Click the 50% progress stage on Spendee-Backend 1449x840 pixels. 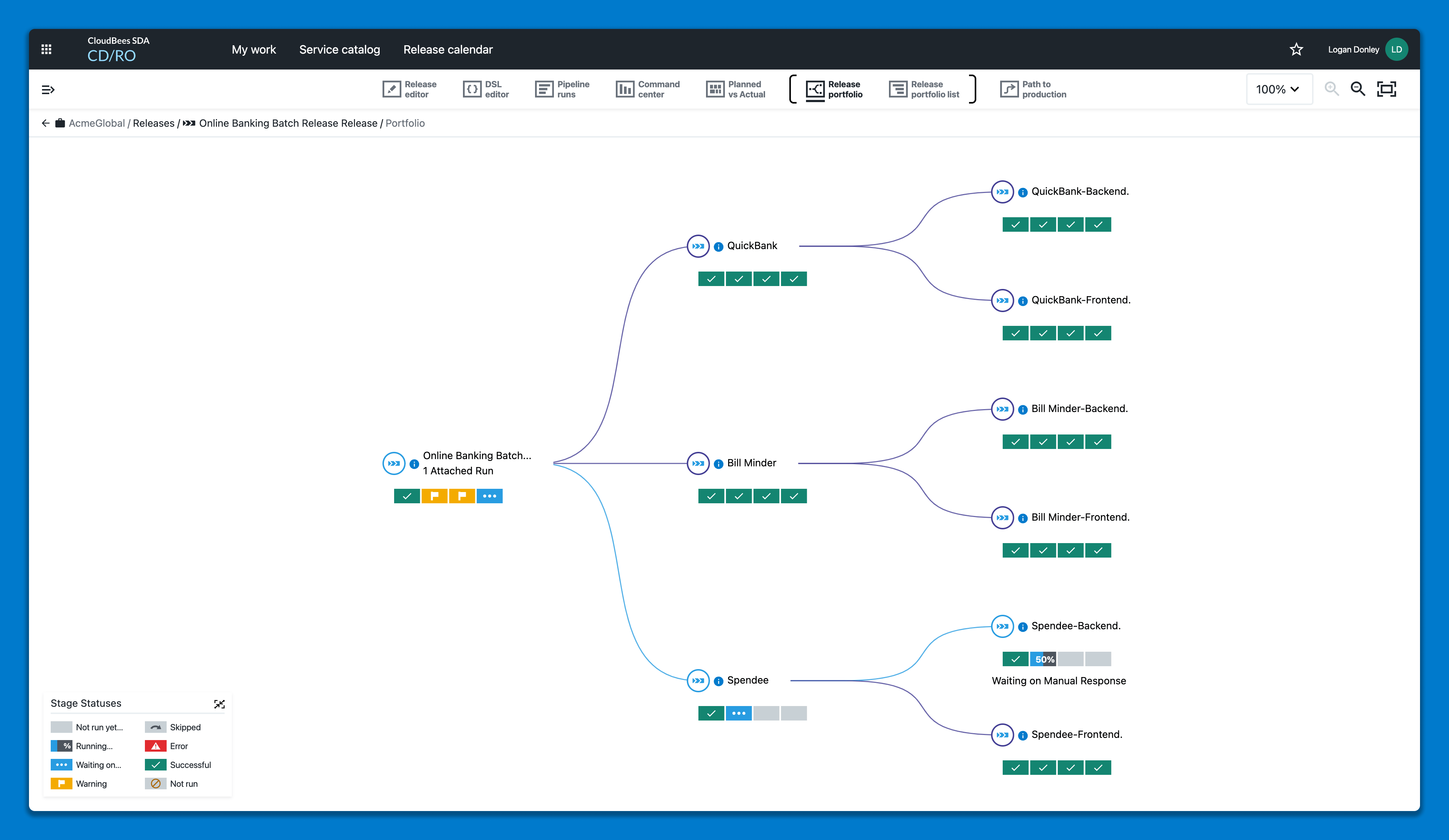pos(1043,659)
